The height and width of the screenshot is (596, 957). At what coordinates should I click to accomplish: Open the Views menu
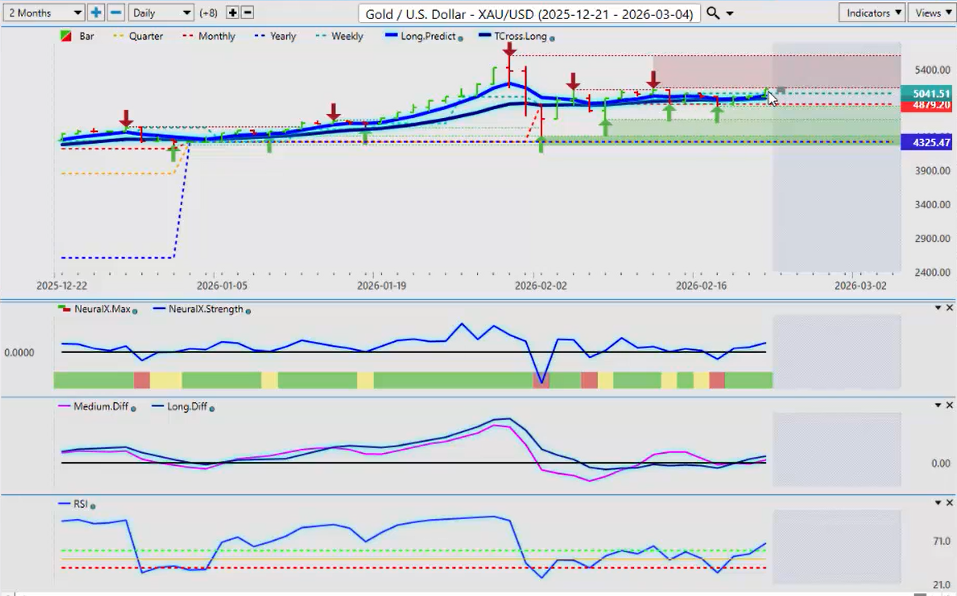click(x=931, y=13)
